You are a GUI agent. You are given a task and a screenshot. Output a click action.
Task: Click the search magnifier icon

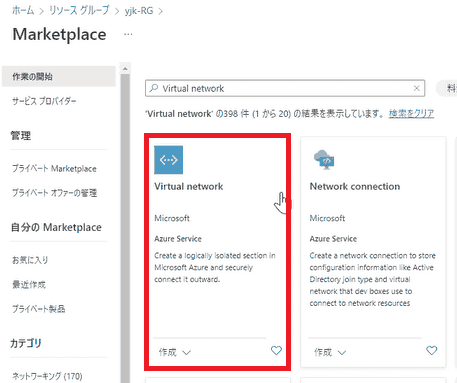[154, 88]
